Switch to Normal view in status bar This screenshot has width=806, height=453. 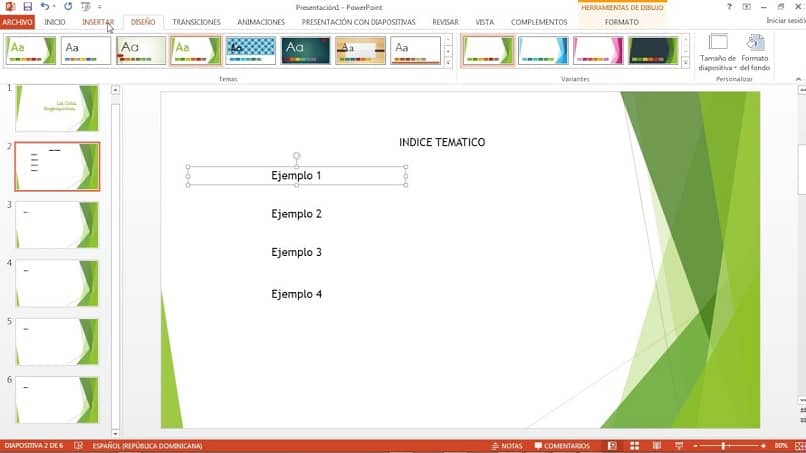coord(613,446)
